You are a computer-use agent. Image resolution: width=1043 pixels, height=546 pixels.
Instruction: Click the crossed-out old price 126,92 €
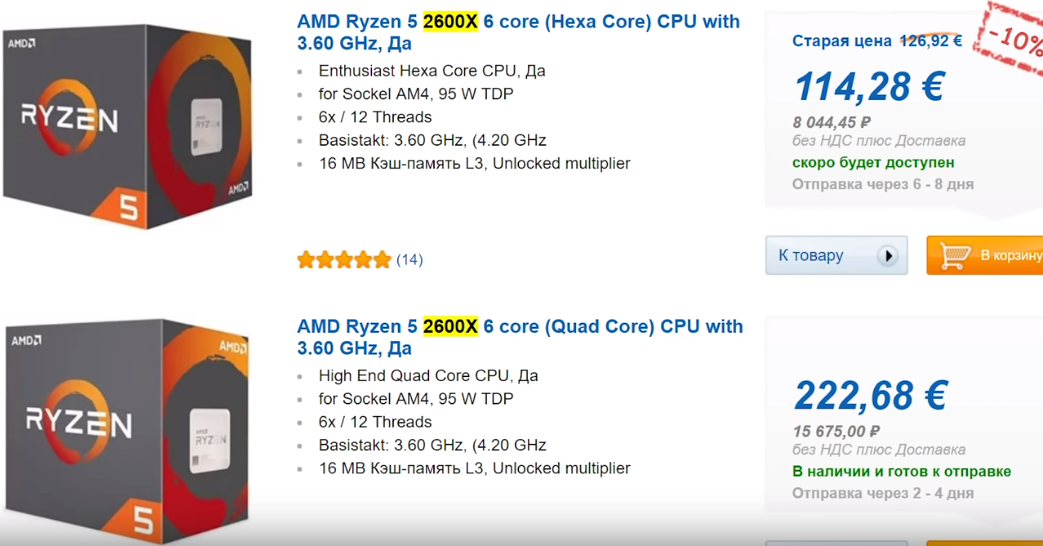[x=931, y=41]
